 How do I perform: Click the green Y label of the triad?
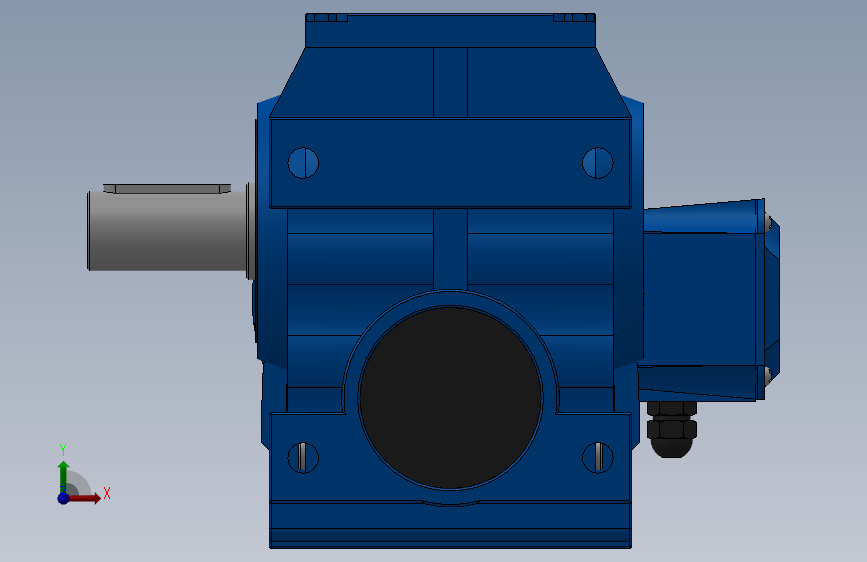(63, 450)
